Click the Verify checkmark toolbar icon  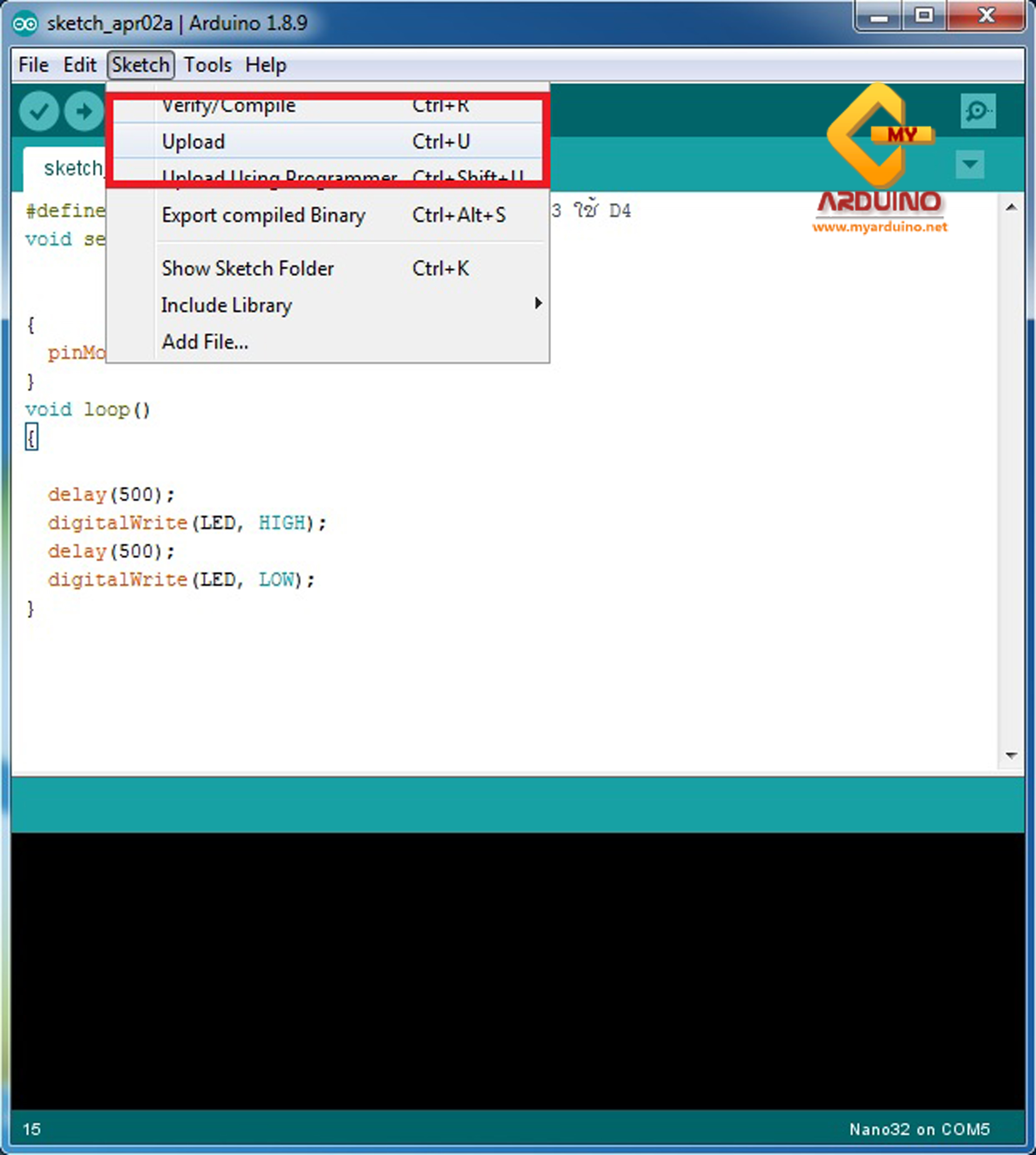pyautogui.click(x=39, y=112)
